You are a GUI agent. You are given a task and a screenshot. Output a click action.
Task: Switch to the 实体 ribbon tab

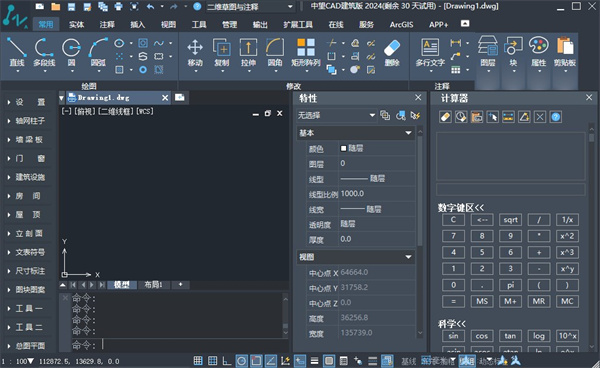(77, 25)
